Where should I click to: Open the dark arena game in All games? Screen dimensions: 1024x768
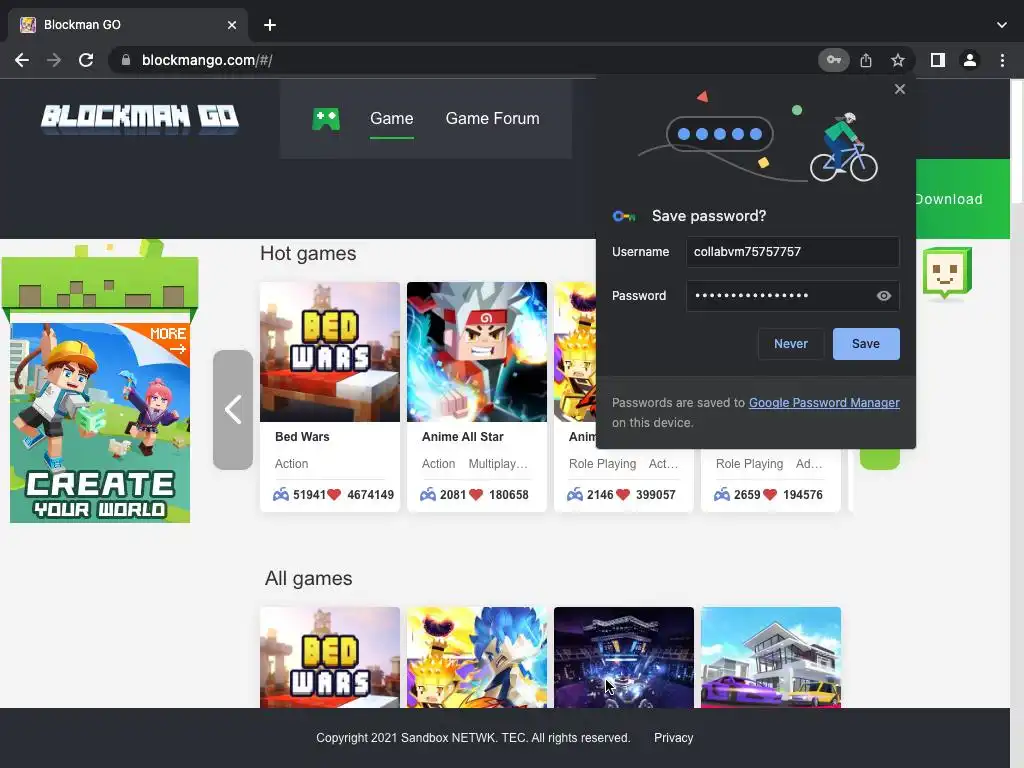pos(624,657)
